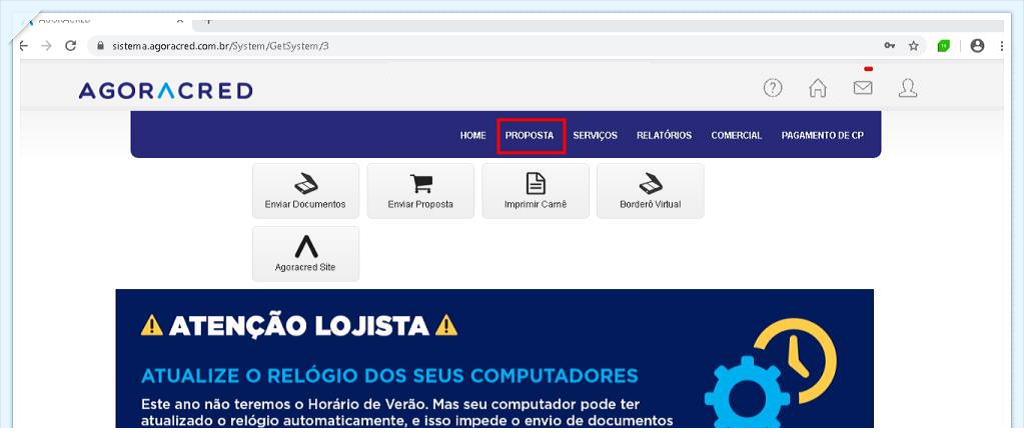Open the saved password key icon
The width and height of the screenshot is (1024, 433).
889,46
